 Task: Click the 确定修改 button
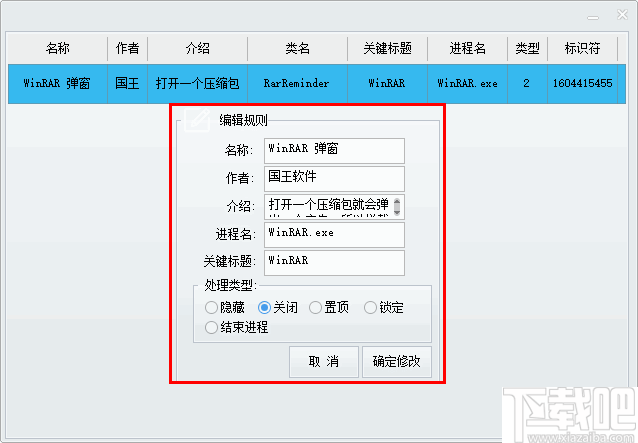[397, 362]
